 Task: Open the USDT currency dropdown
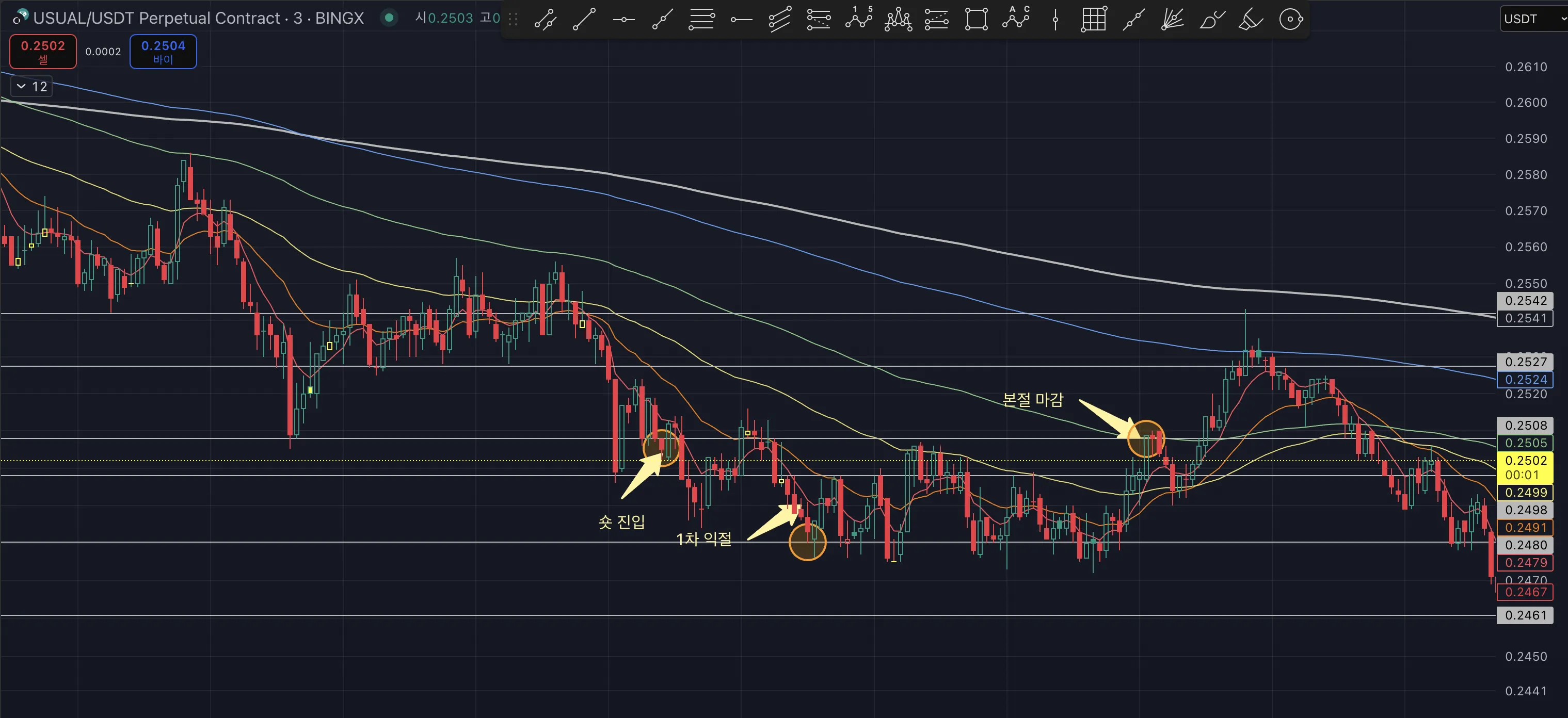[1533, 19]
